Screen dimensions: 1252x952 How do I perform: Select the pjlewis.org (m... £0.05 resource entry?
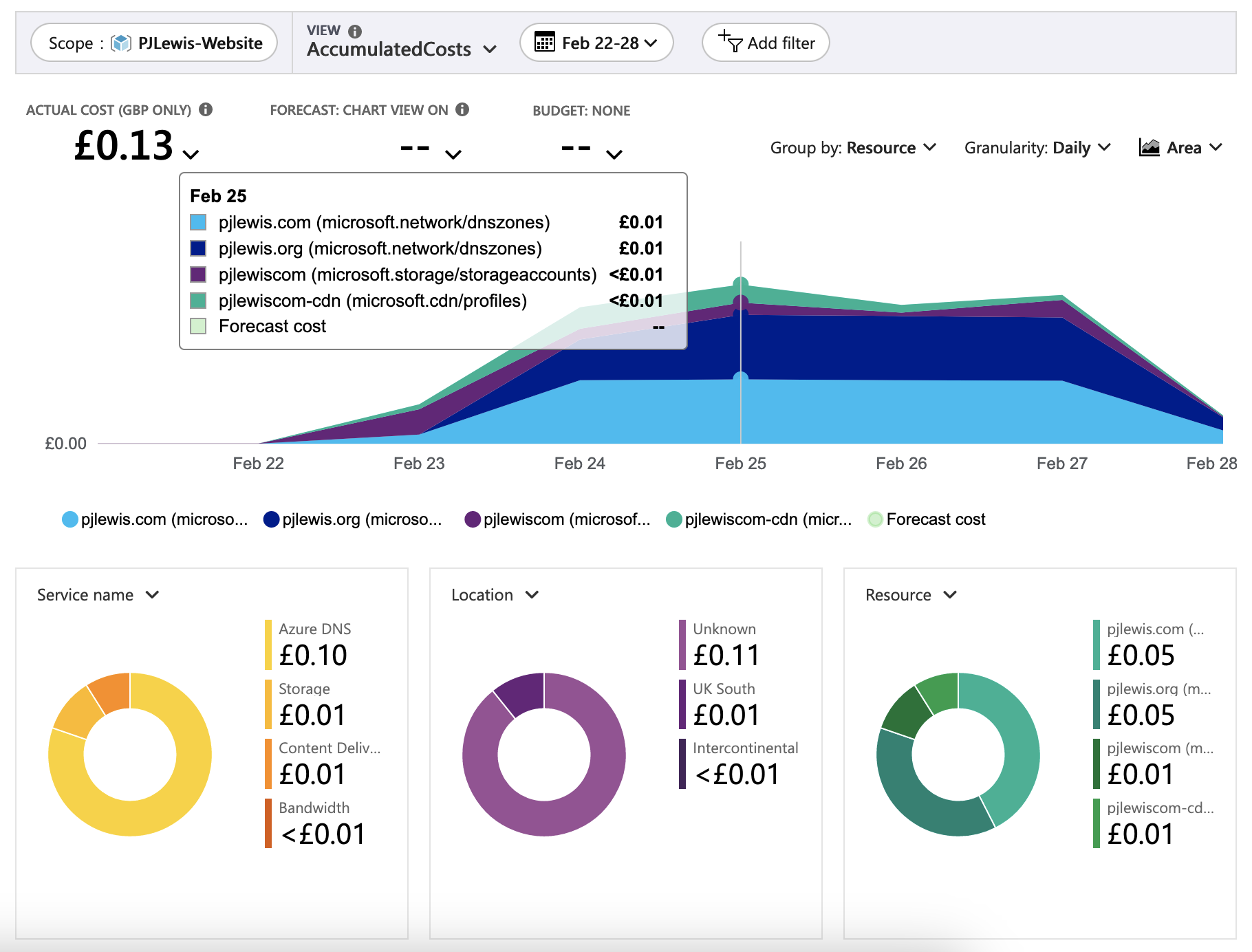[1154, 704]
